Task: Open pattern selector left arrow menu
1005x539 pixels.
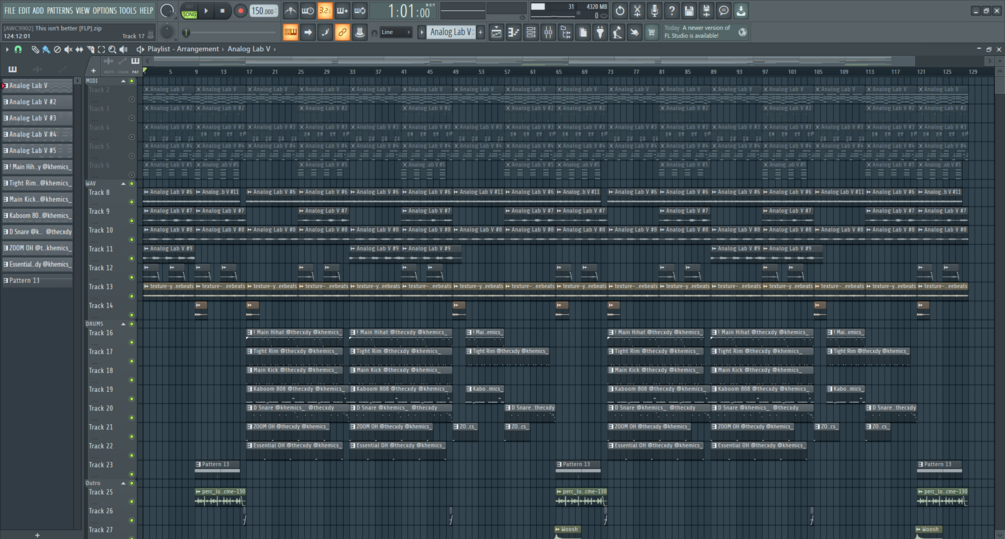Action: (x=422, y=32)
